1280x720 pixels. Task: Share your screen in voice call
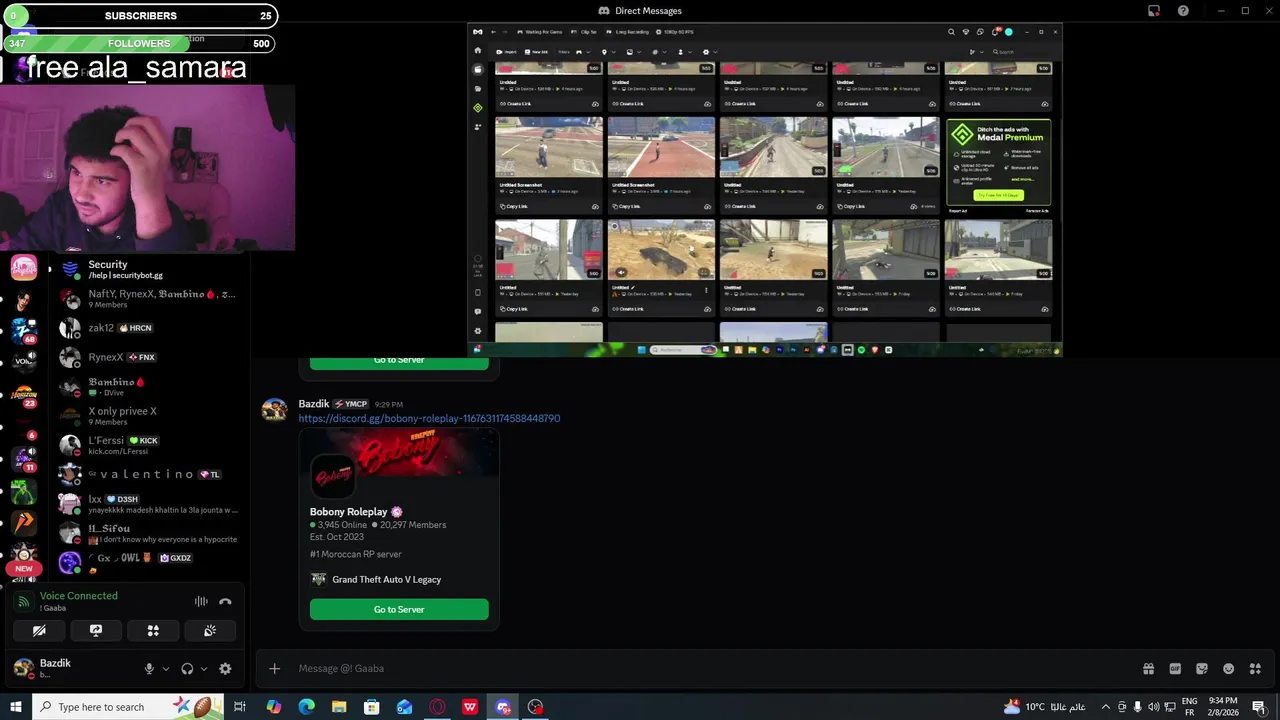click(96, 631)
